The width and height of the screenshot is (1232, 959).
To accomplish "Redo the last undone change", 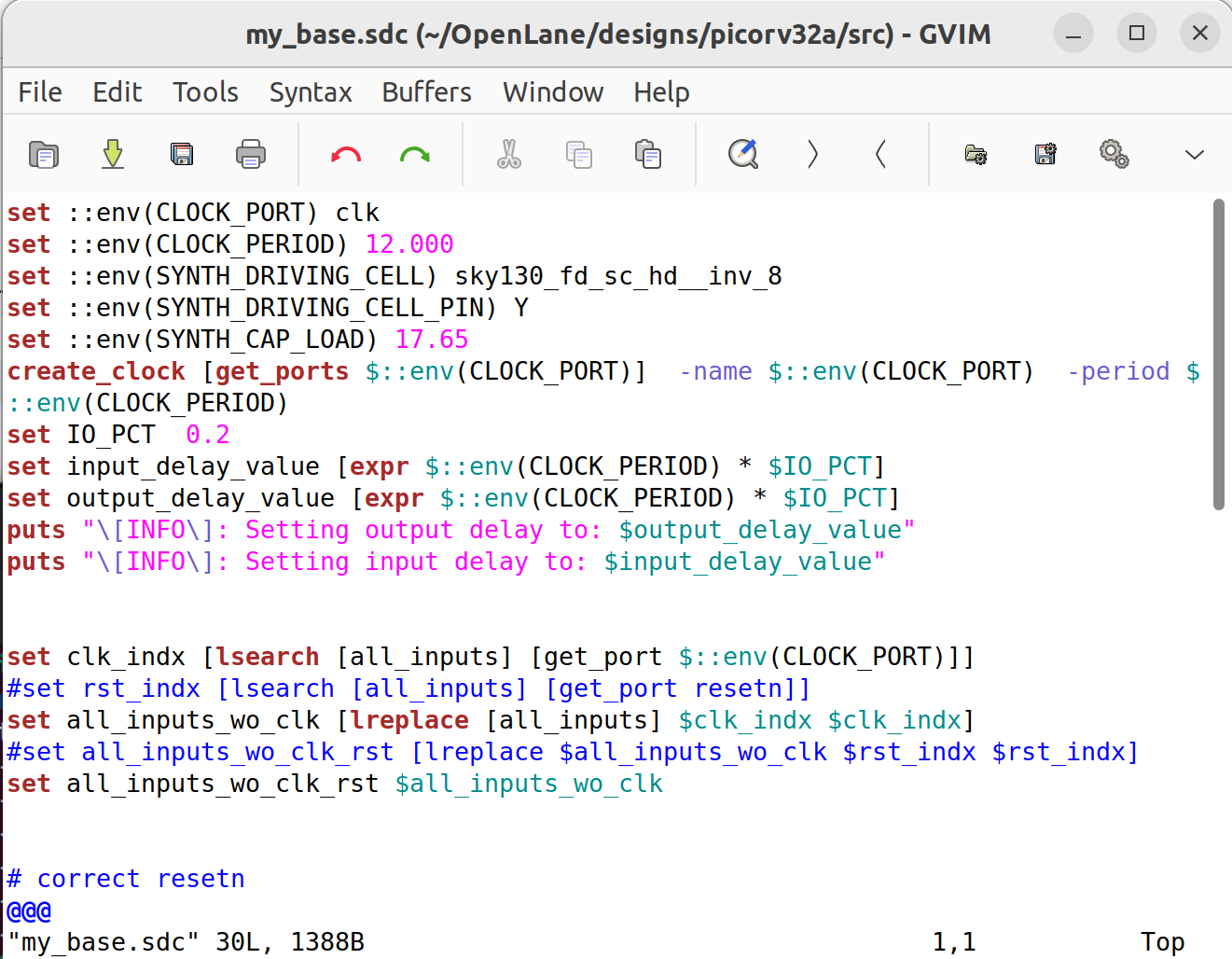I will (x=414, y=154).
